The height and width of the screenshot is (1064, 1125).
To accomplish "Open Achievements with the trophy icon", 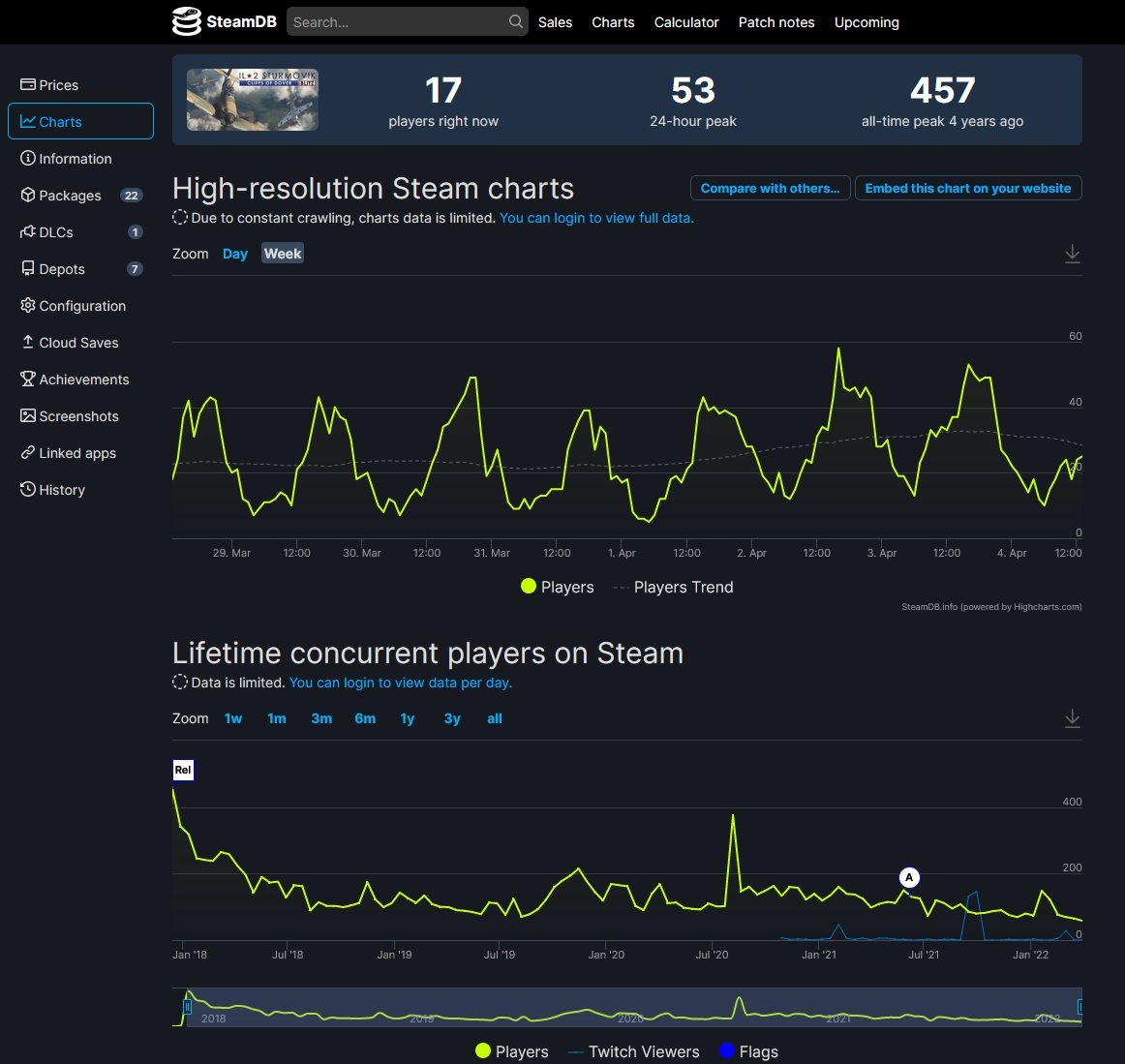I will pyautogui.click(x=28, y=380).
